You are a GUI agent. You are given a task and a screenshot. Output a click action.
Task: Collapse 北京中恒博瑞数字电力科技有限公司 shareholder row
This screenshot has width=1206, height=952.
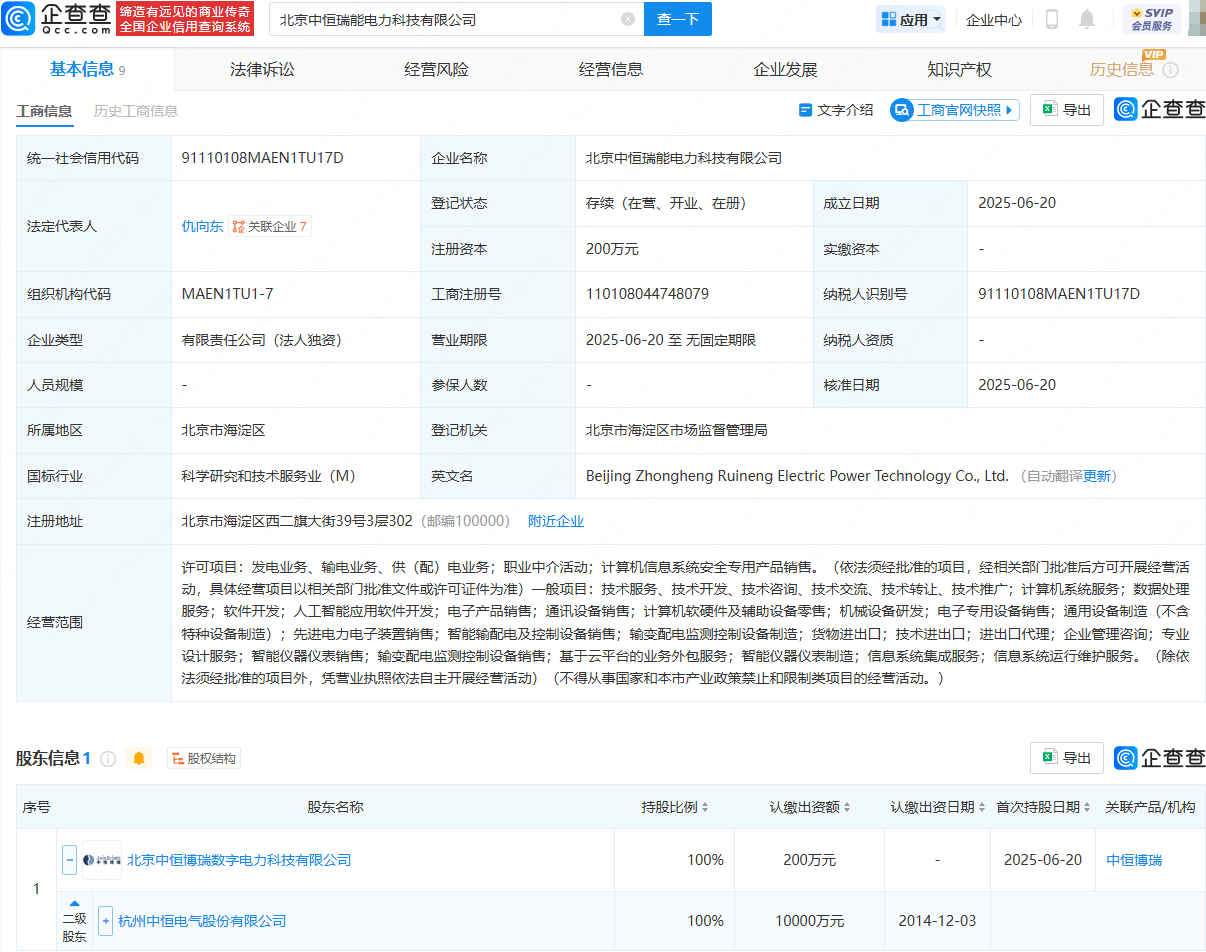pos(70,860)
